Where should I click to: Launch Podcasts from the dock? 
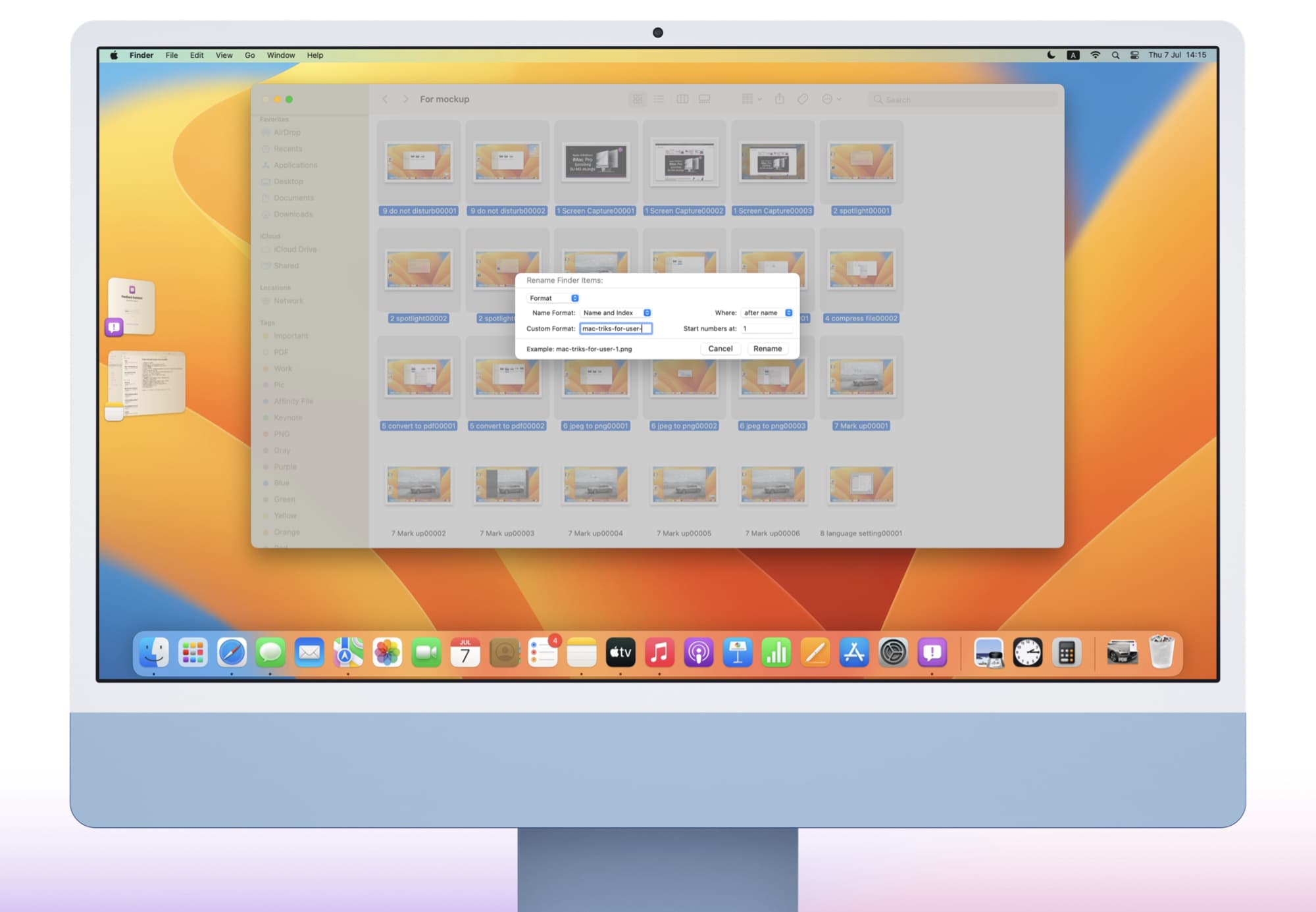pyautogui.click(x=698, y=653)
